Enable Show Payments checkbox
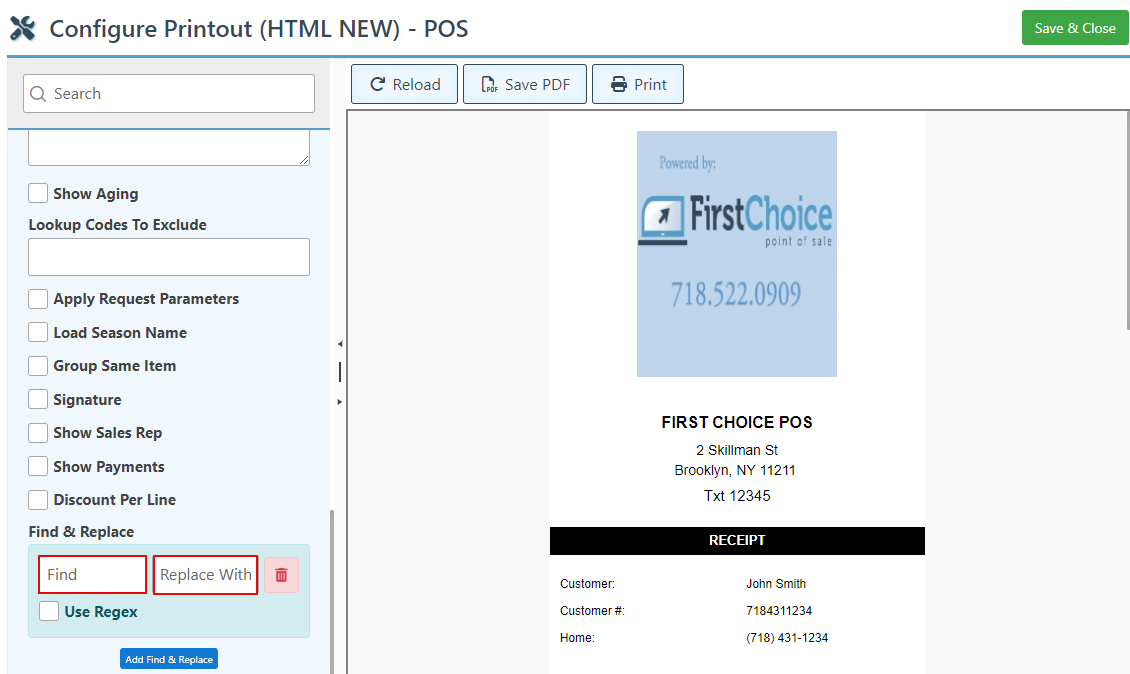Image resolution: width=1130 pixels, height=674 pixels. coord(38,466)
